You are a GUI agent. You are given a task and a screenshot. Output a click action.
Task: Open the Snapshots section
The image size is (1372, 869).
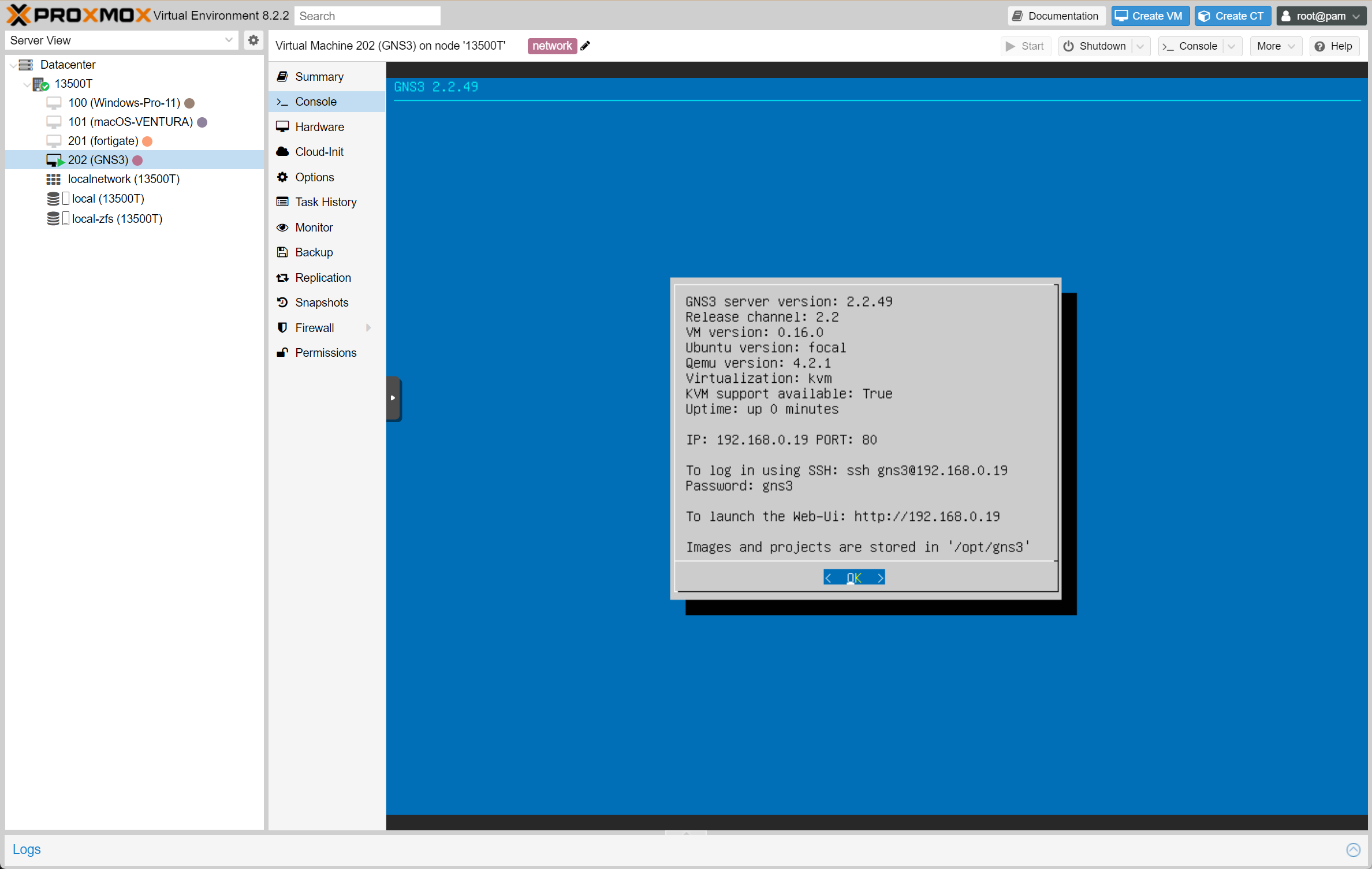(327, 303)
